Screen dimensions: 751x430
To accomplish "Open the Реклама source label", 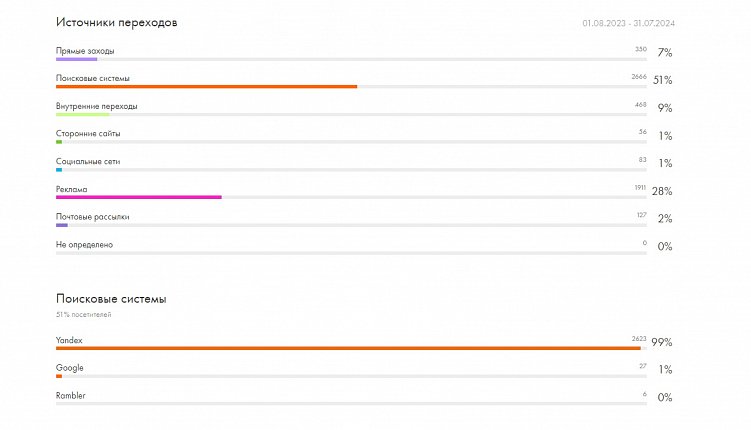I will click(72, 188).
